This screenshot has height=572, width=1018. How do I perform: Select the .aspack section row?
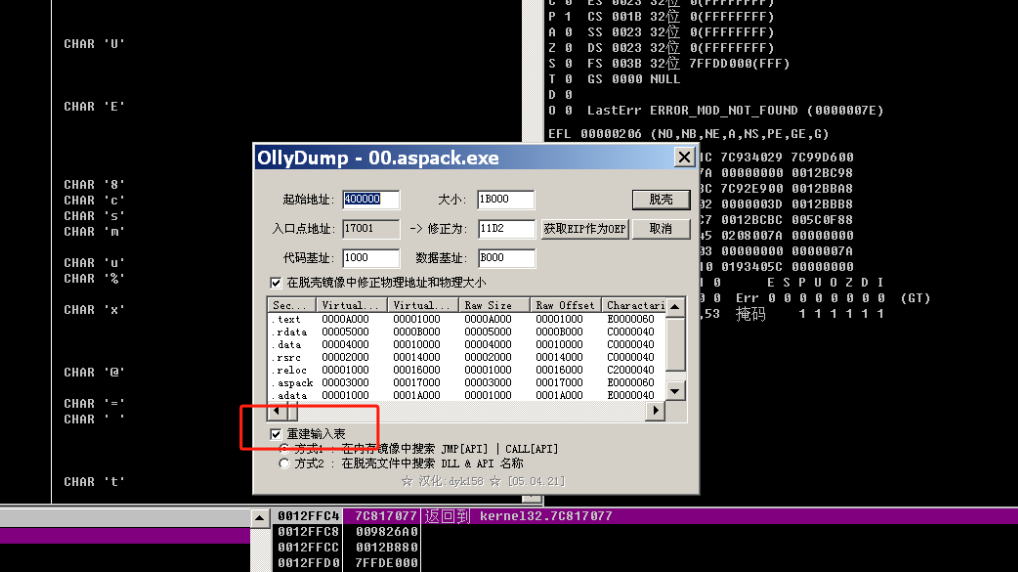[x=467, y=382]
